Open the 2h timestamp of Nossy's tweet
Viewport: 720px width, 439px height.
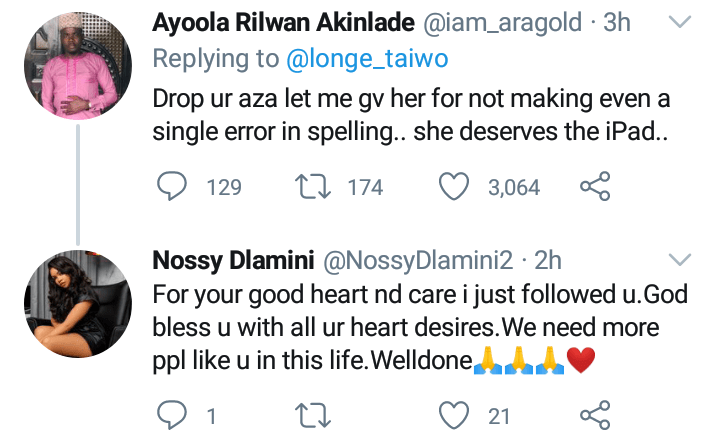(548, 262)
